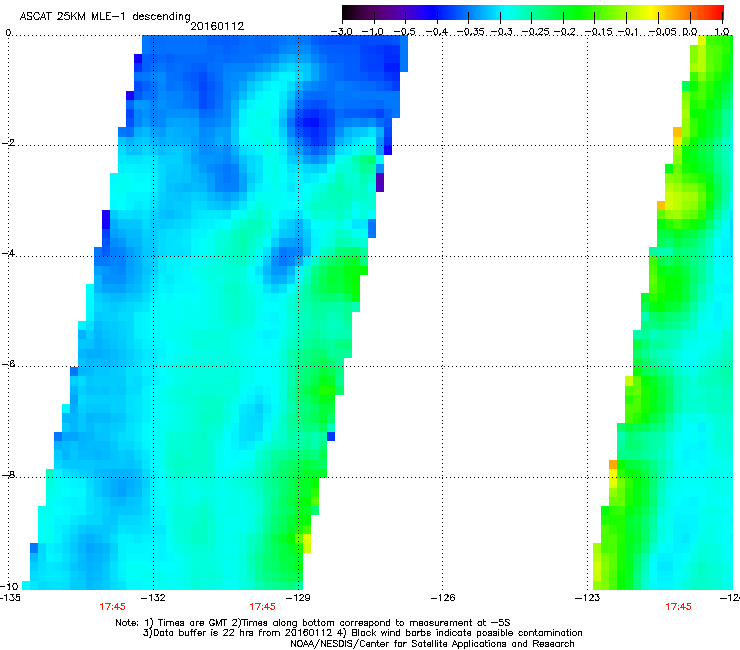Click the colorbar label -0.05
The image size is (740, 650).
tap(663, 32)
